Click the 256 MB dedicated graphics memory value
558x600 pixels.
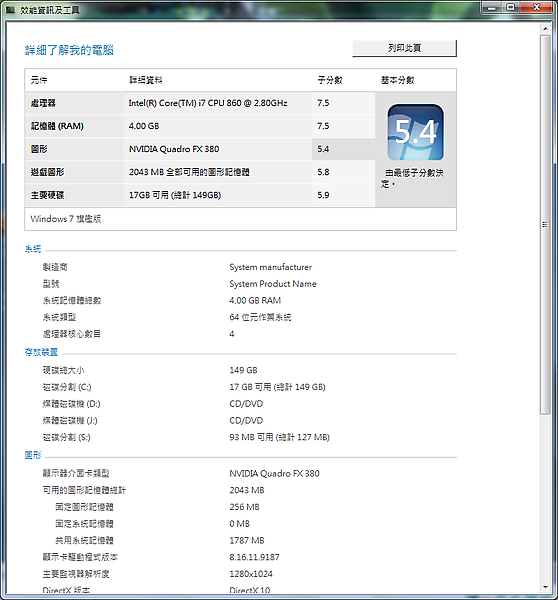(x=244, y=507)
